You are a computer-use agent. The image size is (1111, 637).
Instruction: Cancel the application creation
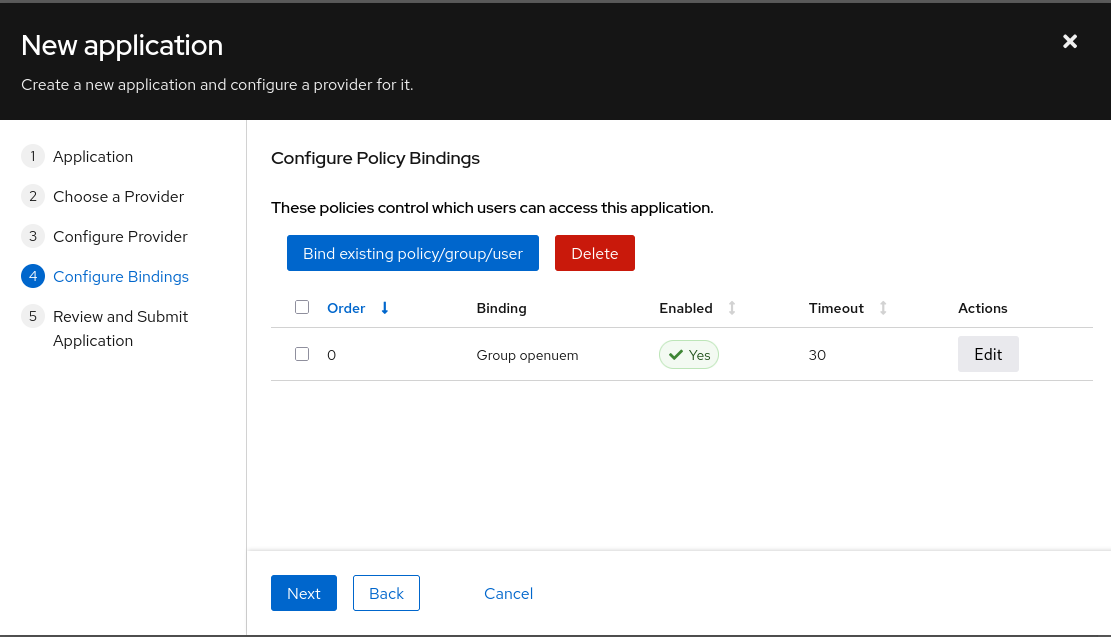[508, 593]
